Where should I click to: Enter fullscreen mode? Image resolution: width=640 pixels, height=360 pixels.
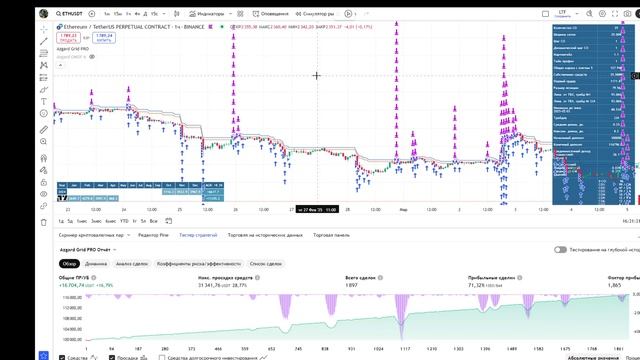tap(615, 13)
